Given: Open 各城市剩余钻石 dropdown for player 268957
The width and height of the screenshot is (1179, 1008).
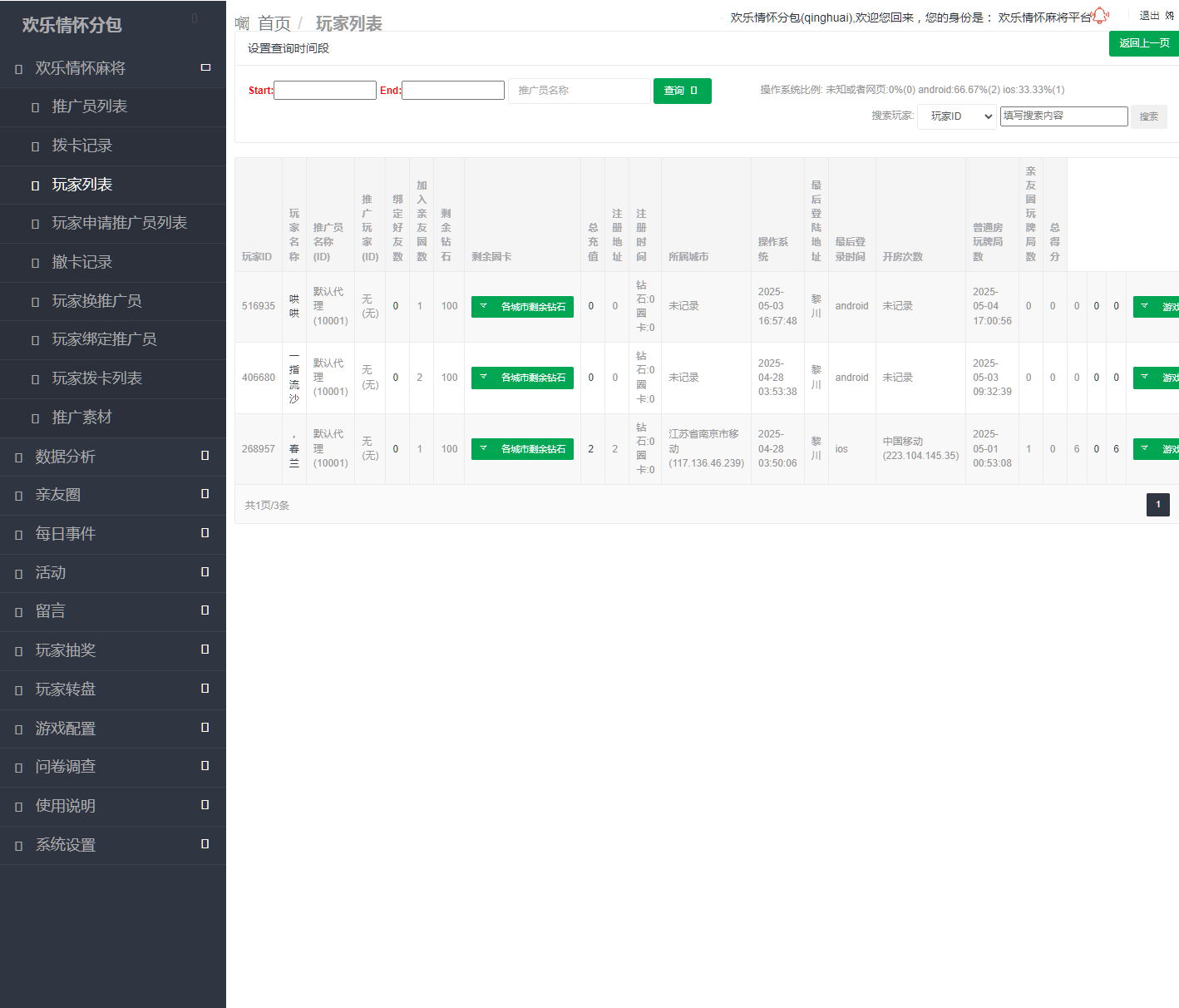Looking at the screenshot, I should pyautogui.click(x=522, y=449).
